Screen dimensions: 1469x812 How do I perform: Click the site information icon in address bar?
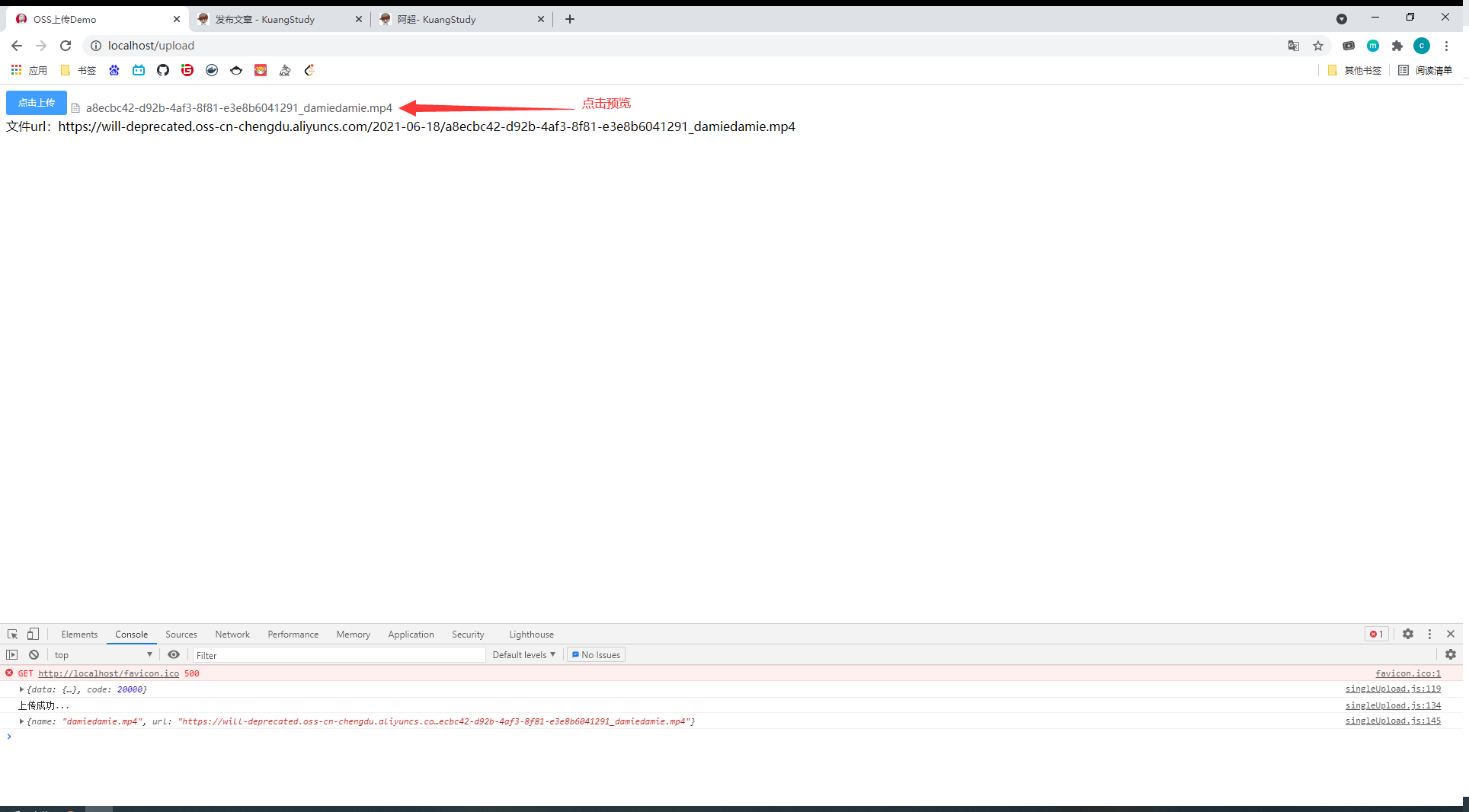click(x=96, y=46)
